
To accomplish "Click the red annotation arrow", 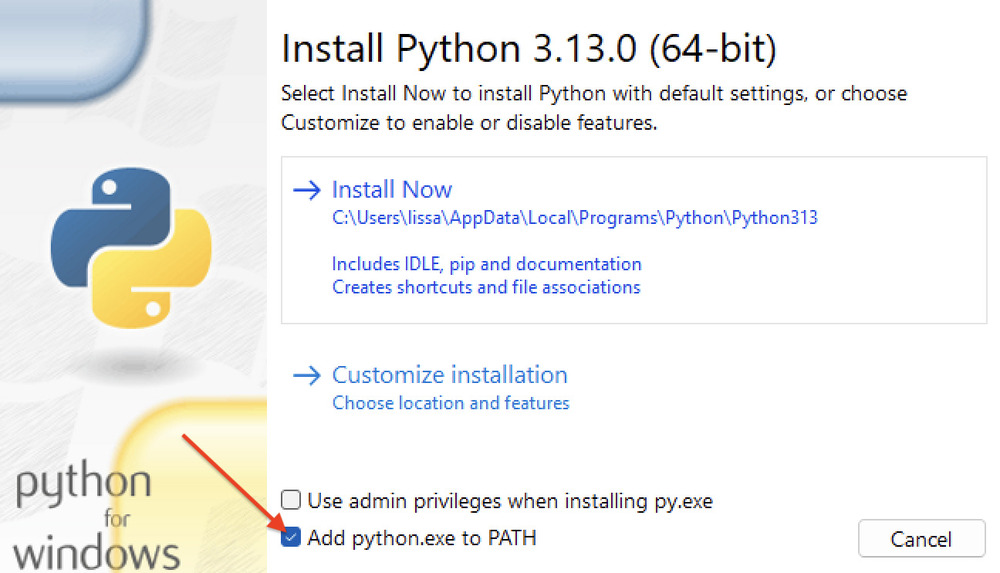I will pyautogui.click(x=230, y=483).
